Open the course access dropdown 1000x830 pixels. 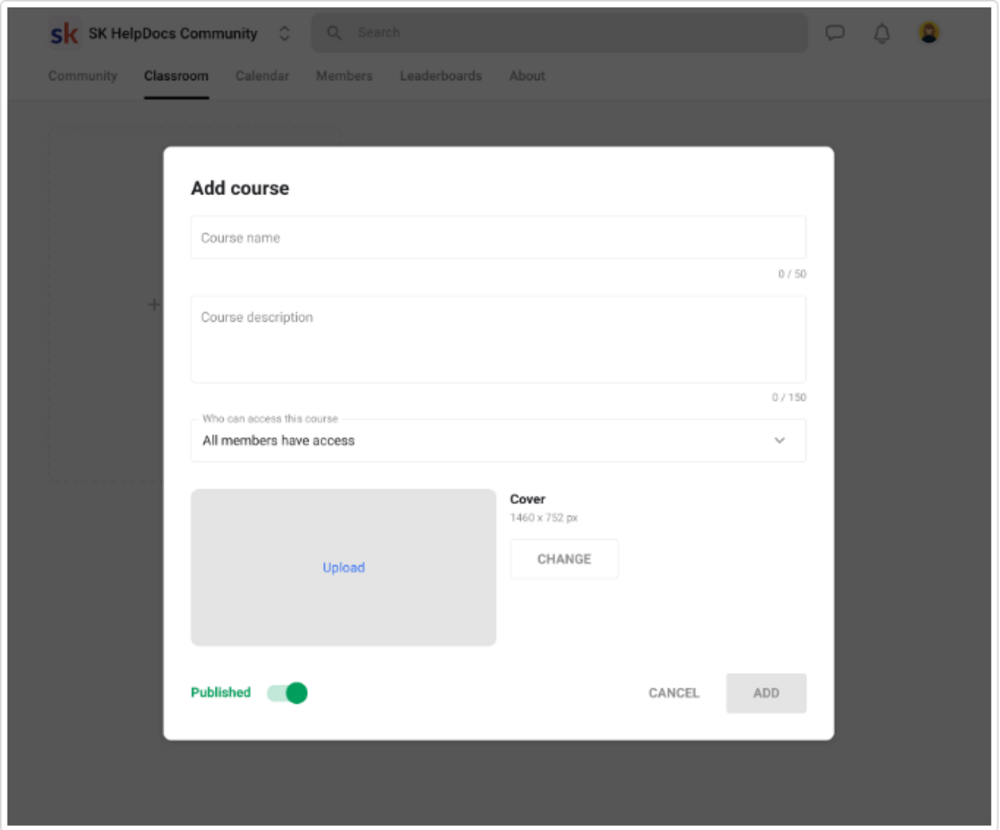click(x=498, y=440)
